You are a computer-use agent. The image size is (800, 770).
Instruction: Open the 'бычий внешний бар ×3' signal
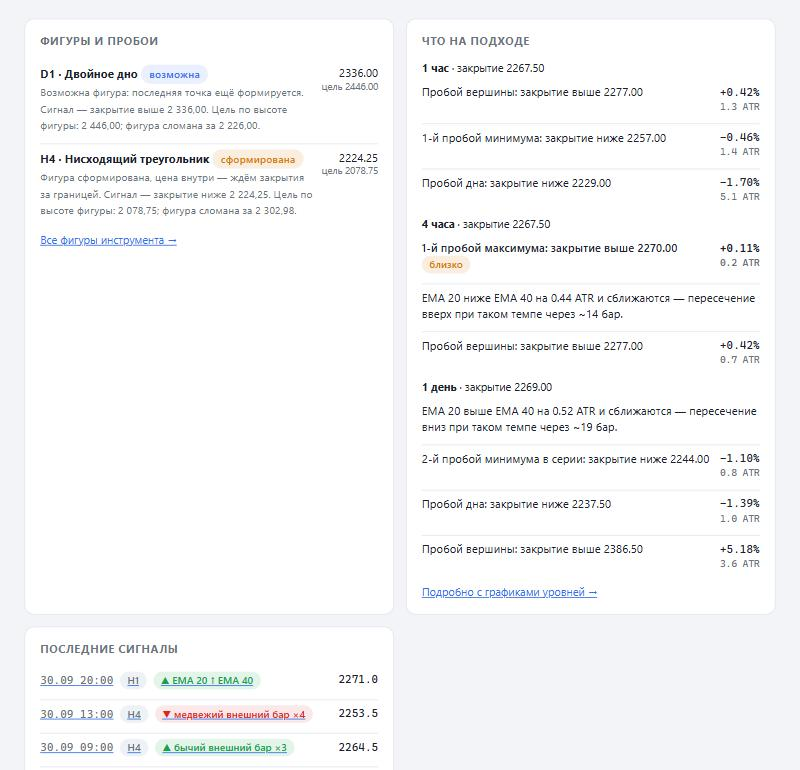(x=224, y=748)
